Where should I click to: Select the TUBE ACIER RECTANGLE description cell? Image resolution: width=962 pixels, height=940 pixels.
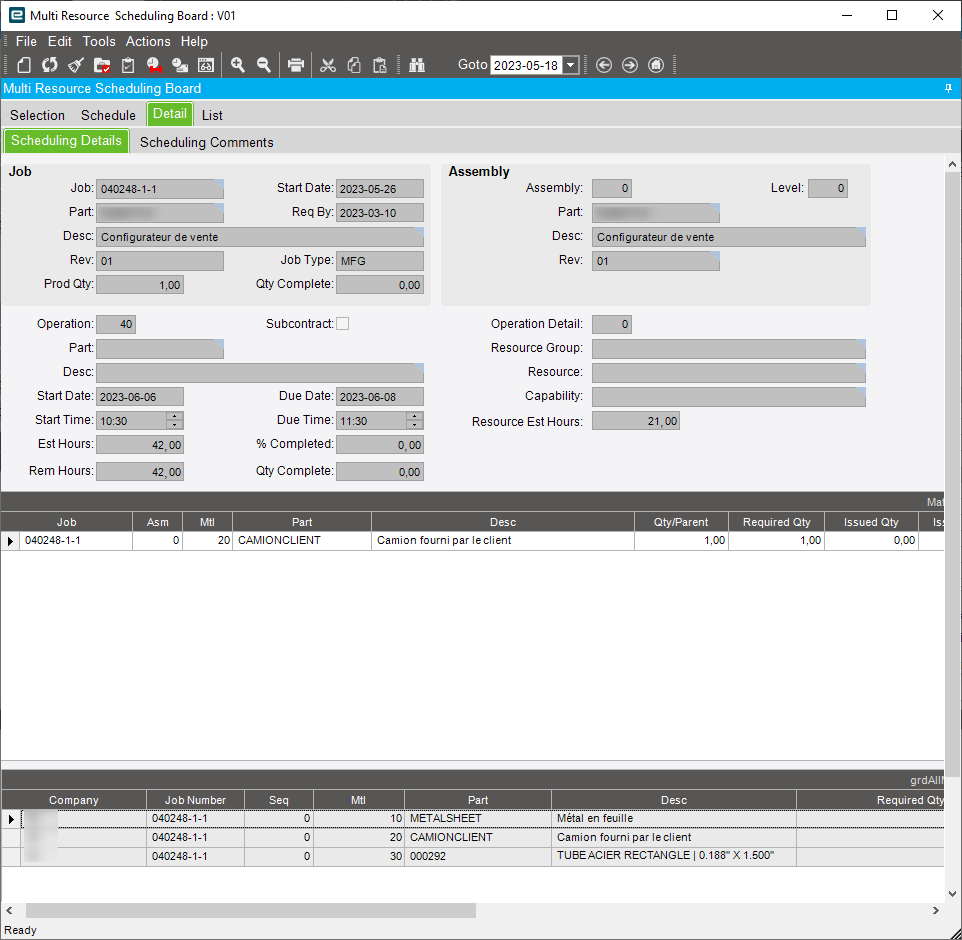[x=674, y=856]
